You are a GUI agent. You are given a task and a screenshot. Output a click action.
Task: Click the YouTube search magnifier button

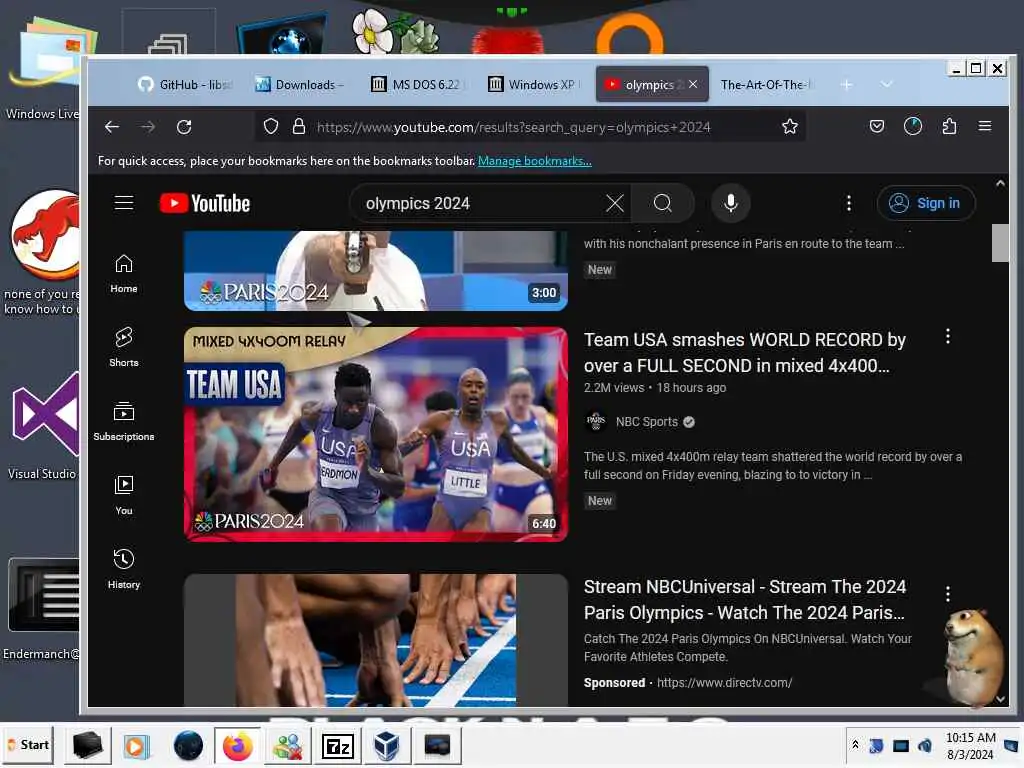point(662,203)
